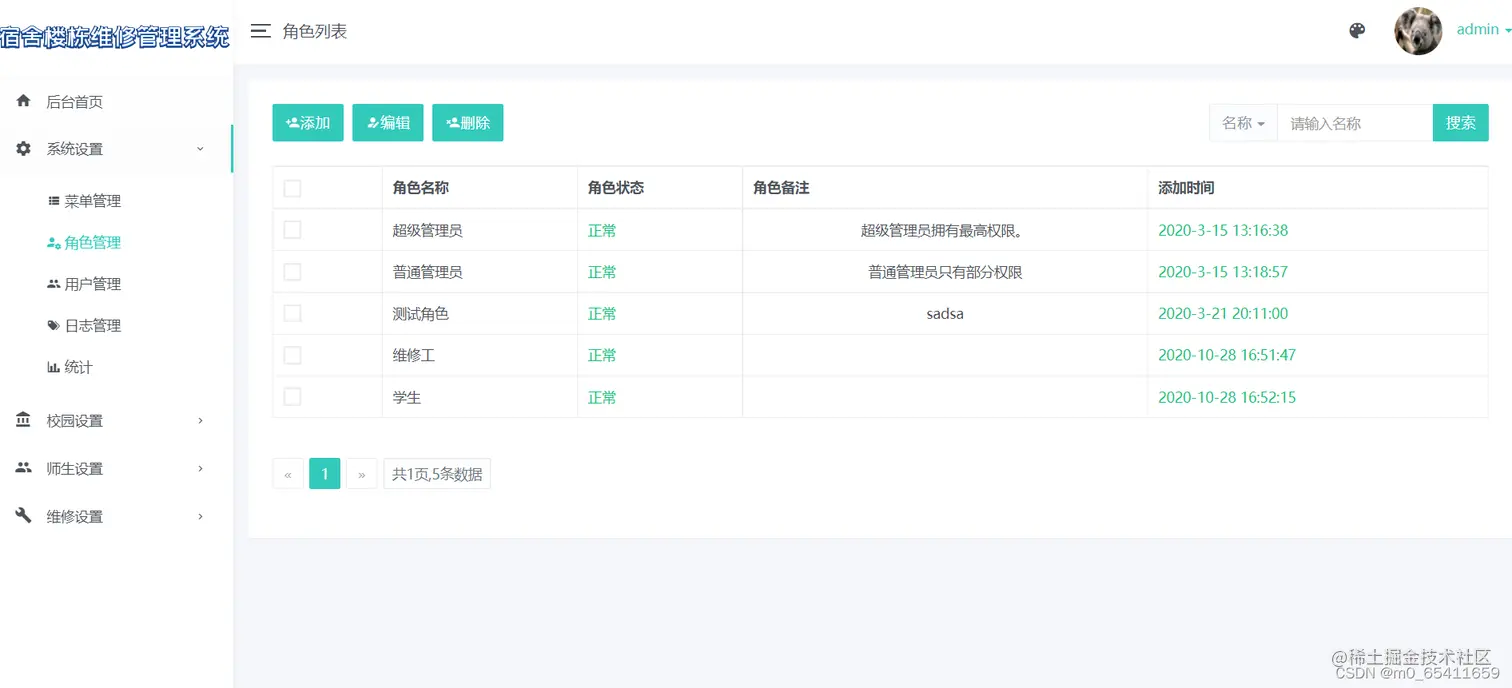This screenshot has width=1512, height=688.
Task: Click the home icon beside 后台首页
Action: point(22,100)
